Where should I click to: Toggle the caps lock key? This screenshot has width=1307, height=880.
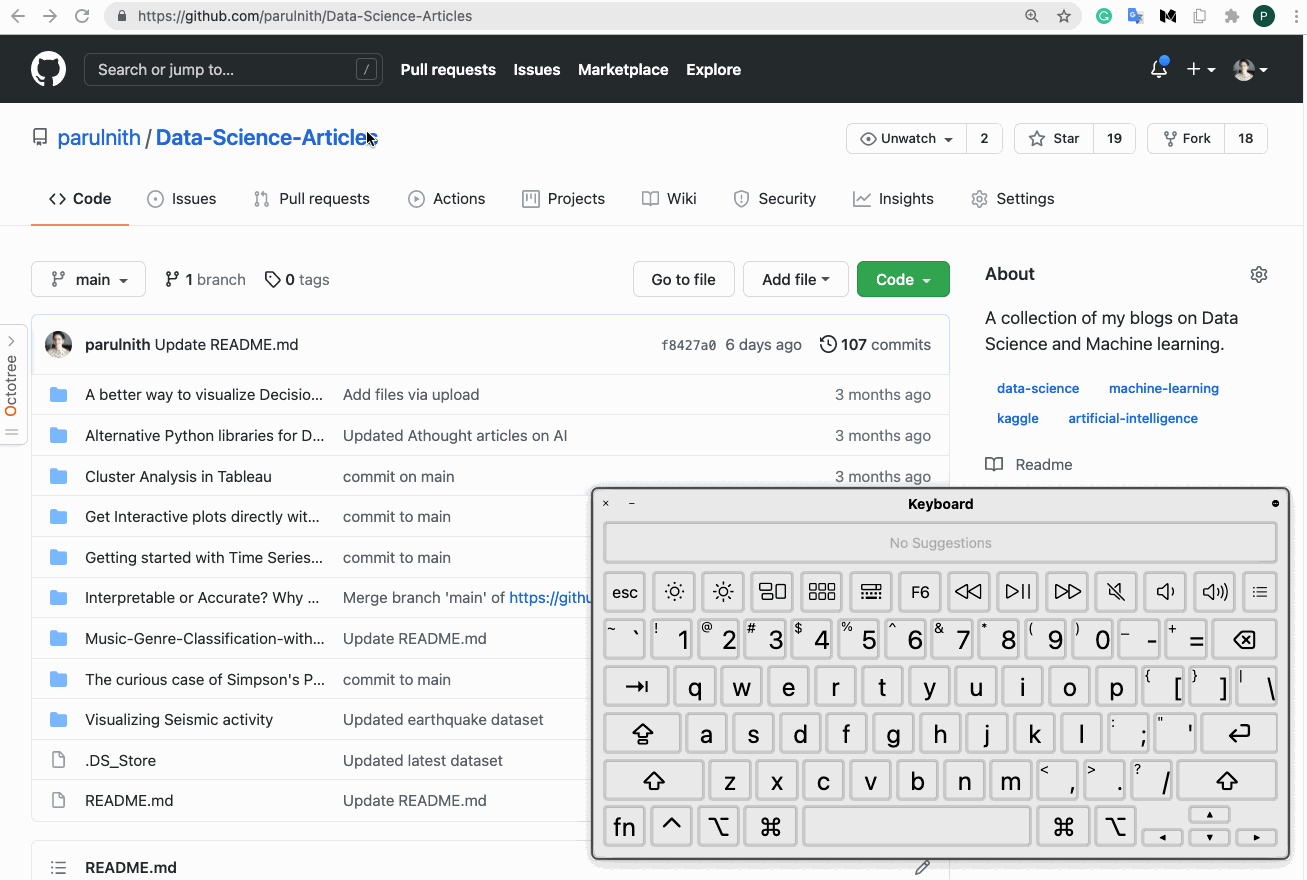642,733
